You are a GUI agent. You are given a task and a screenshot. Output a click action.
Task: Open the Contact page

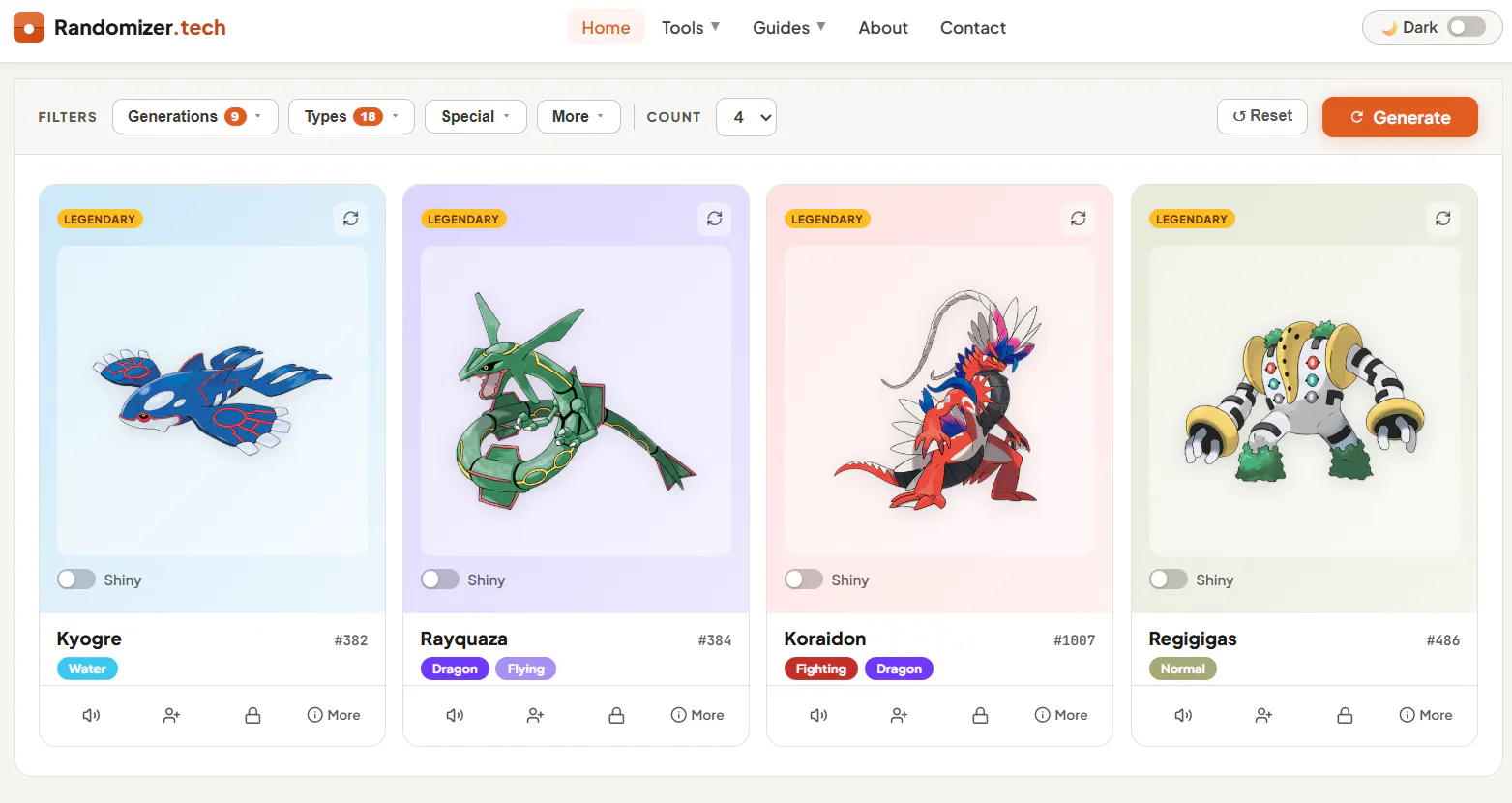click(x=973, y=28)
